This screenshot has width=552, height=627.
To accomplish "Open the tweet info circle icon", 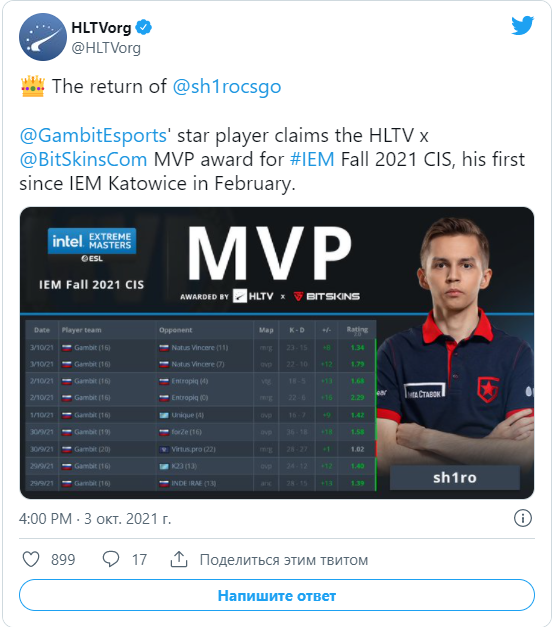I will click(x=522, y=518).
